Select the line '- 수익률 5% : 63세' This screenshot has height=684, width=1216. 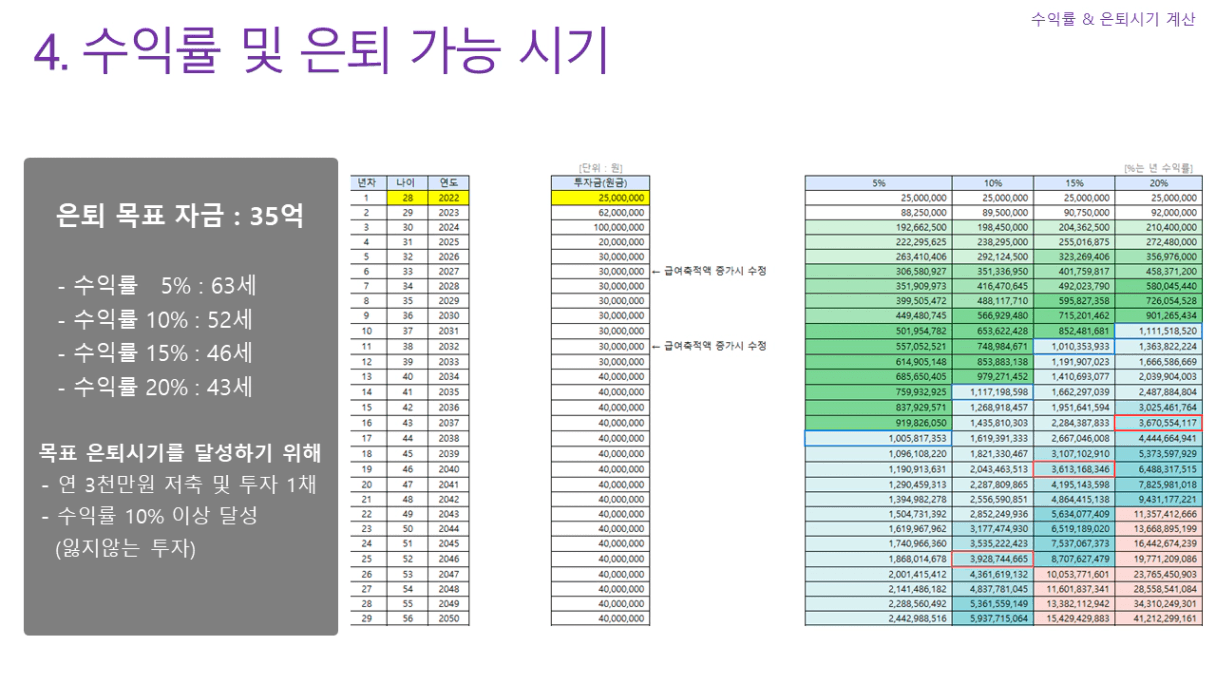tap(158, 286)
